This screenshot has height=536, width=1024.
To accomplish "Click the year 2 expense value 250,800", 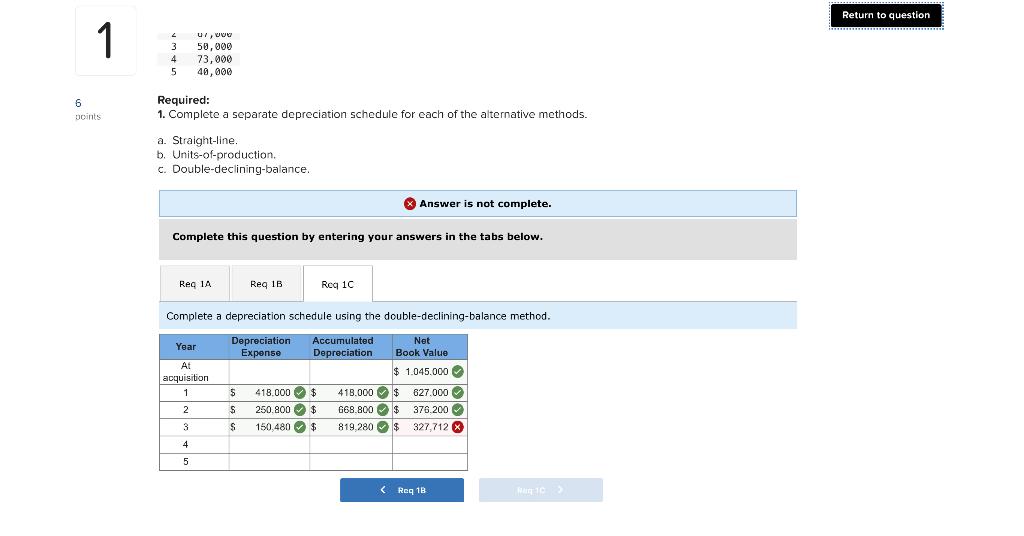I will pos(273,410).
